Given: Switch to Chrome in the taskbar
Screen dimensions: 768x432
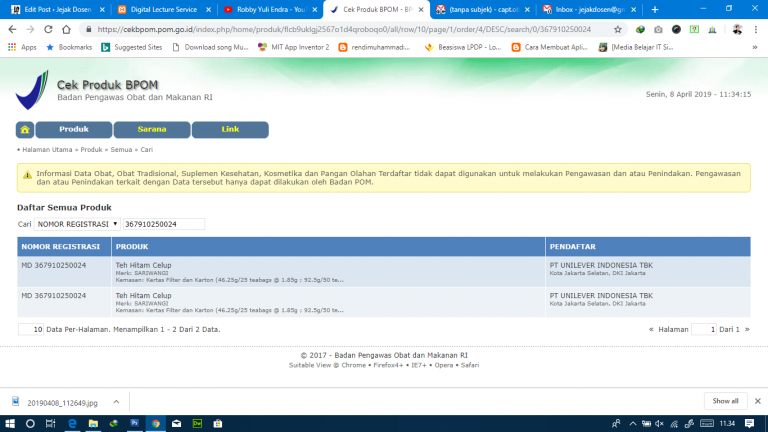Looking at the screenshot, I should click(x=156, y=423).
